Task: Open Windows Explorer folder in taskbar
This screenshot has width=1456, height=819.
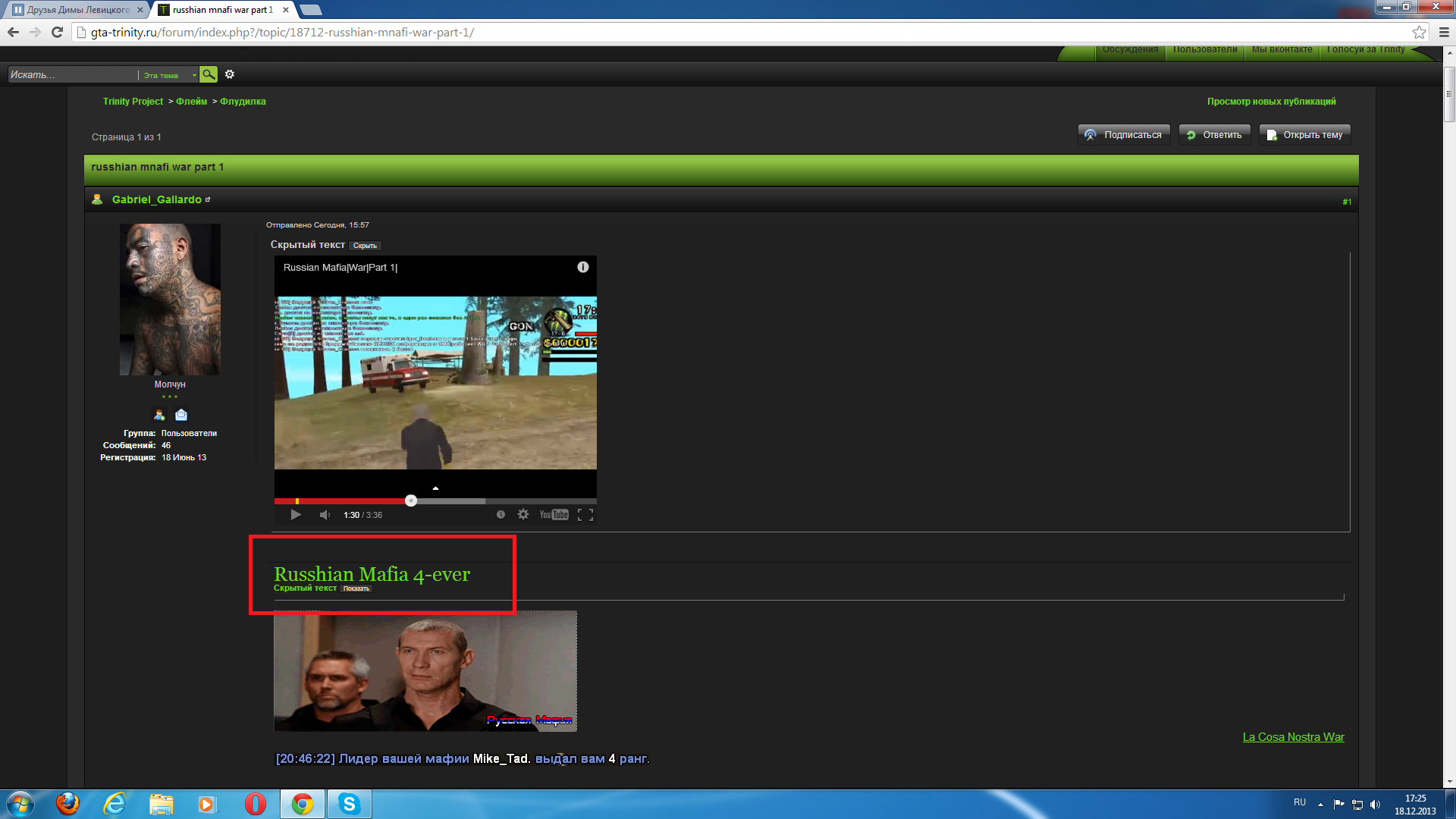Action: (x=162, y=804)
